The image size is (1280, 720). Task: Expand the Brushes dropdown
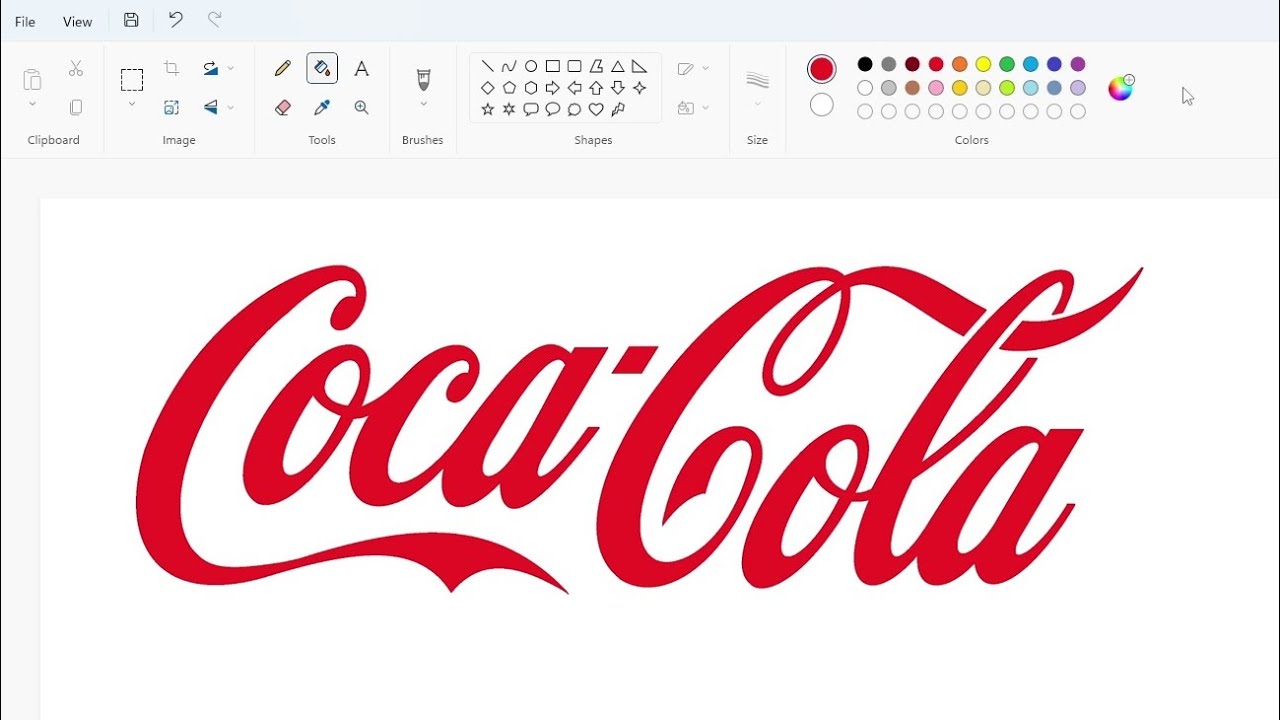[423, 104]
